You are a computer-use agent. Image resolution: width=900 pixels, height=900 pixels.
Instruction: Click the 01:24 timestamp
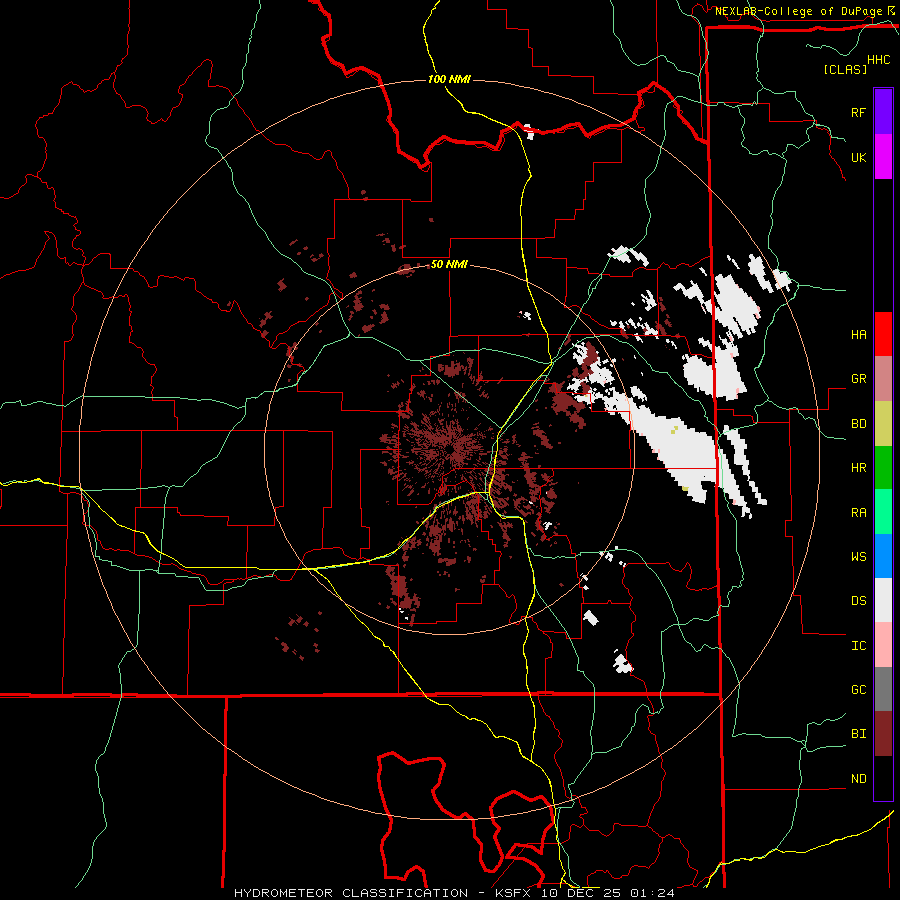[652, 893]
